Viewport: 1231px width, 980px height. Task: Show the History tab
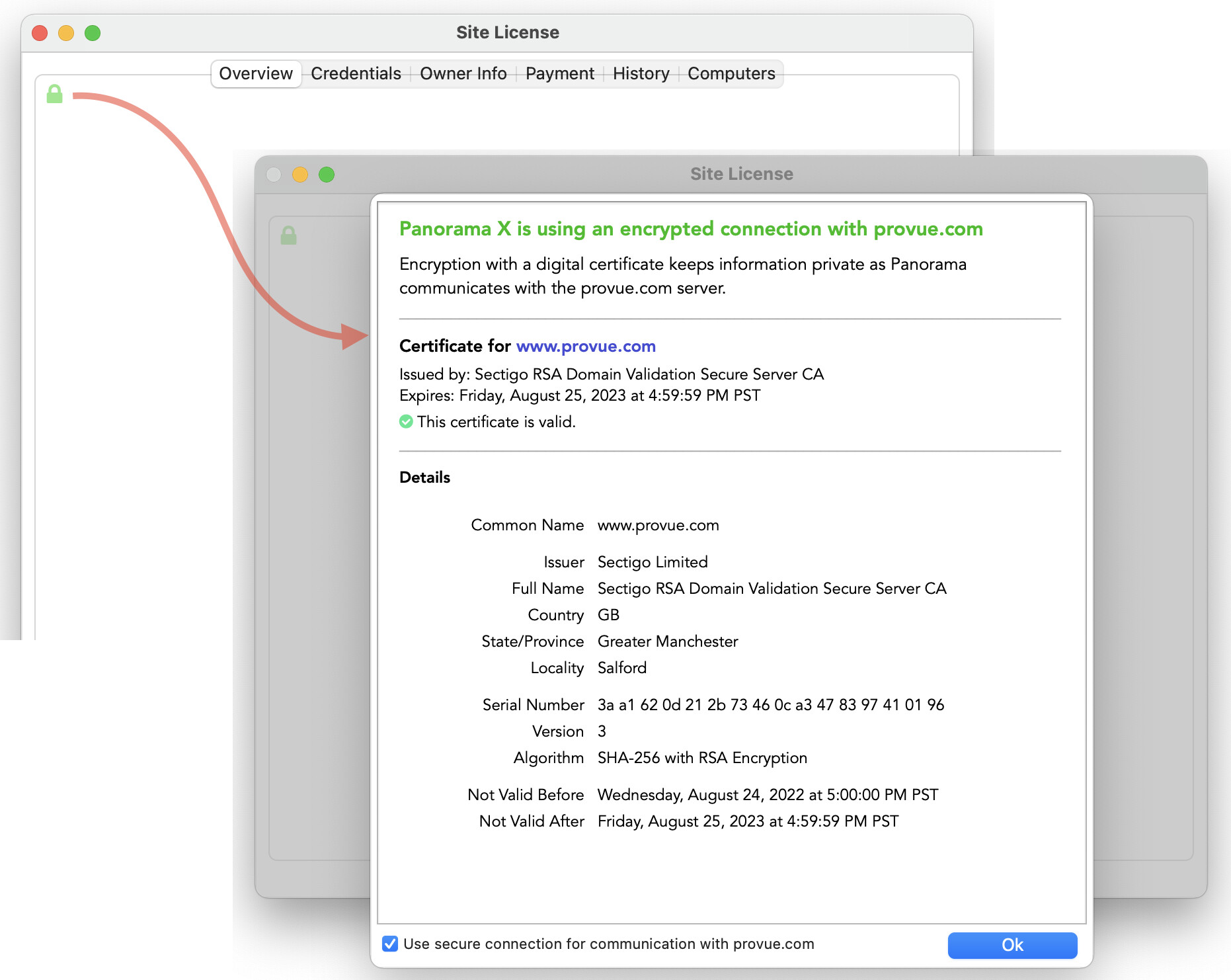point(641,73)
